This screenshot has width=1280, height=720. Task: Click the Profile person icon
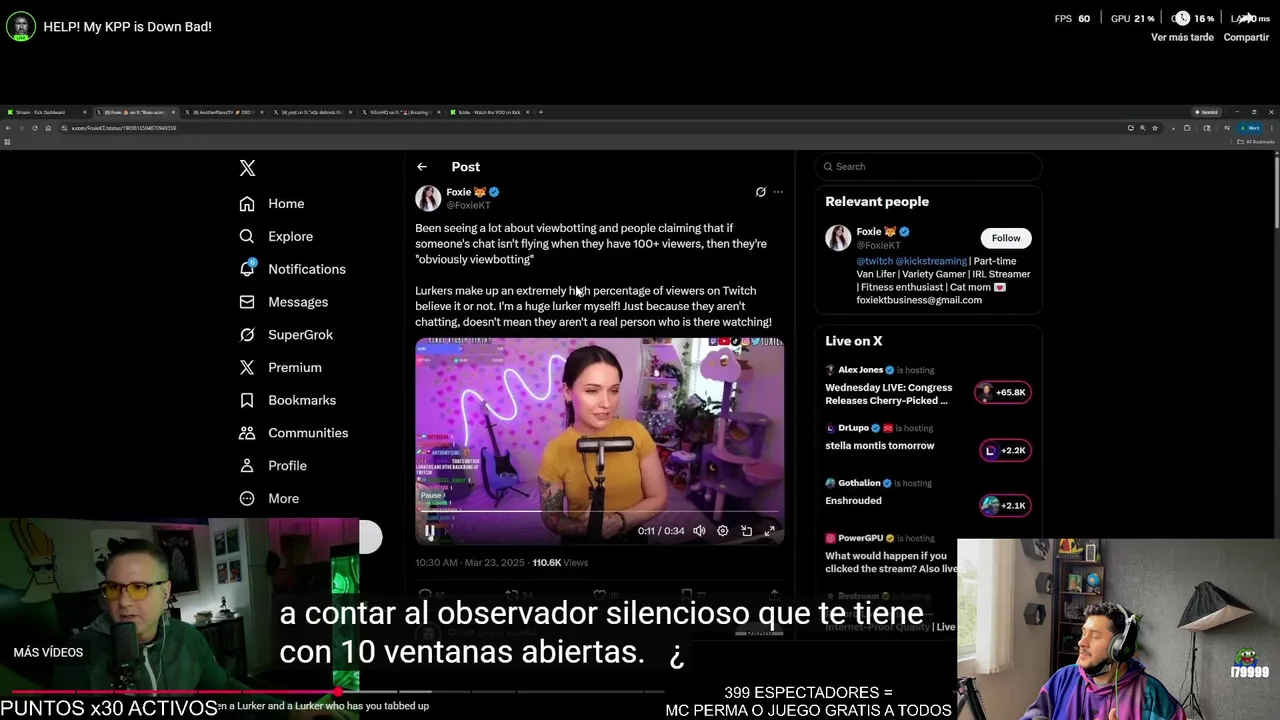point(247,466)
